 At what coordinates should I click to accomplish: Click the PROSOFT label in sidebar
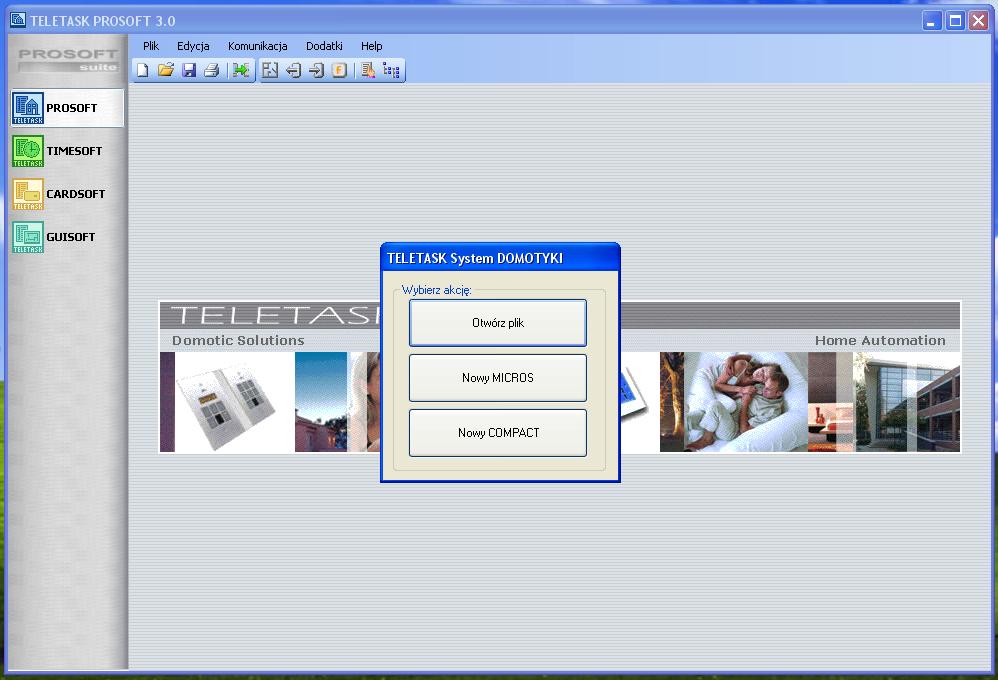[x=71, y=108]
